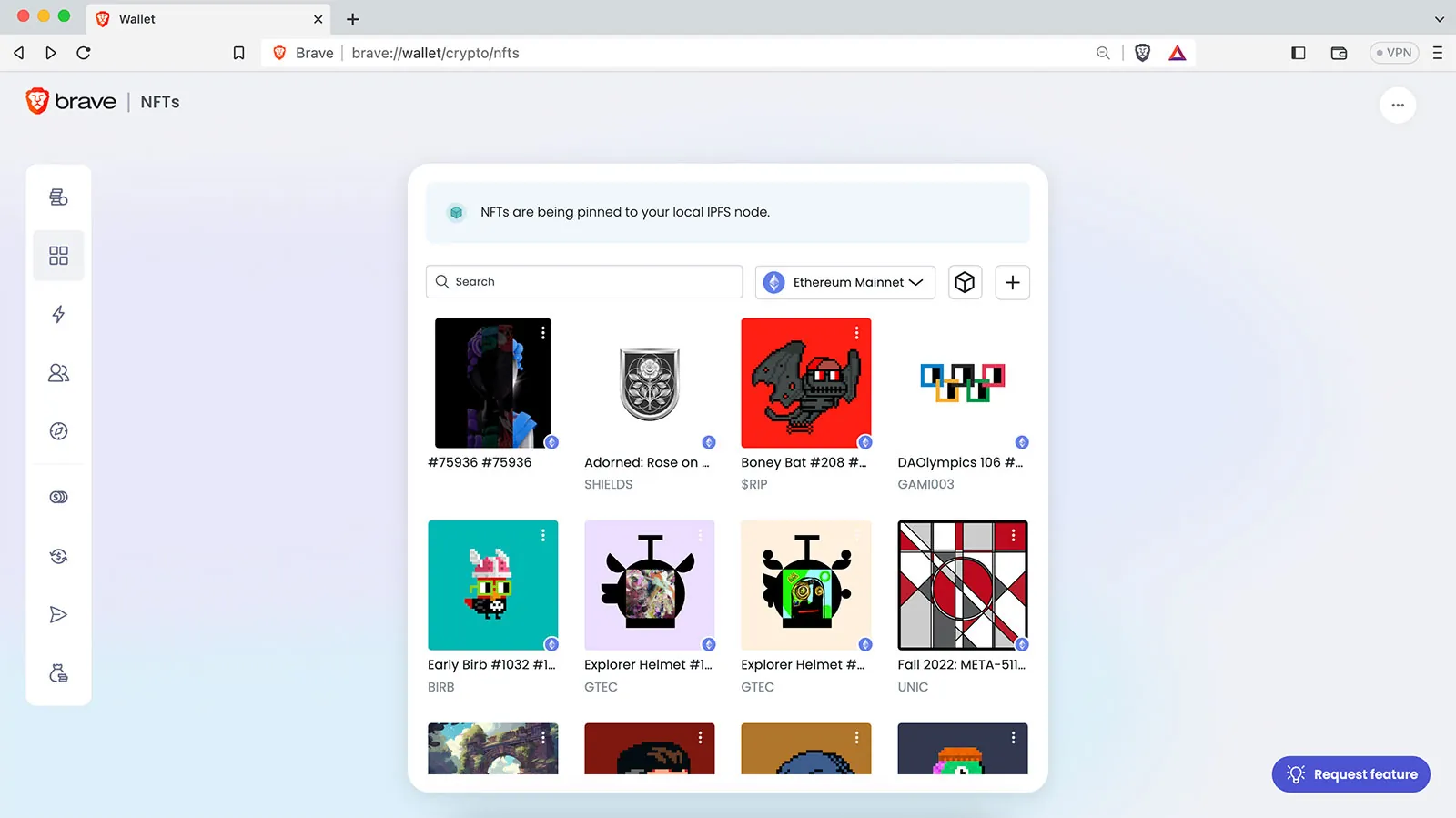Open the Send paper-plane icon
The height and width of the screenshot is (818, 1456).
(x=58, y=615)
